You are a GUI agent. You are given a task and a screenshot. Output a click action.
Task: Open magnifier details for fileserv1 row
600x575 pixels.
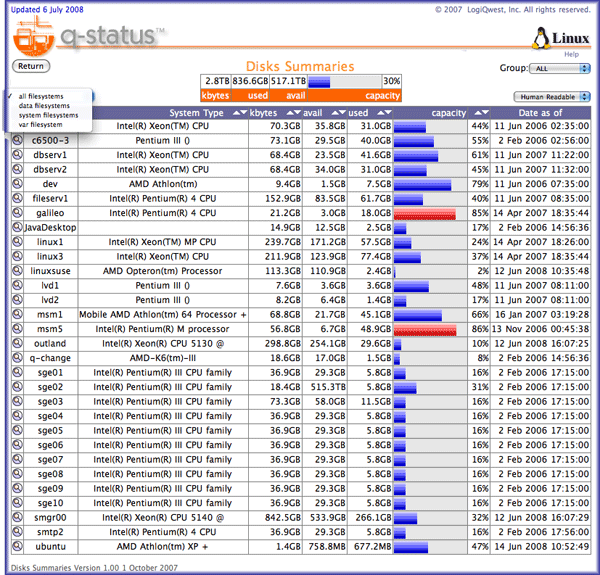point(17,199)
